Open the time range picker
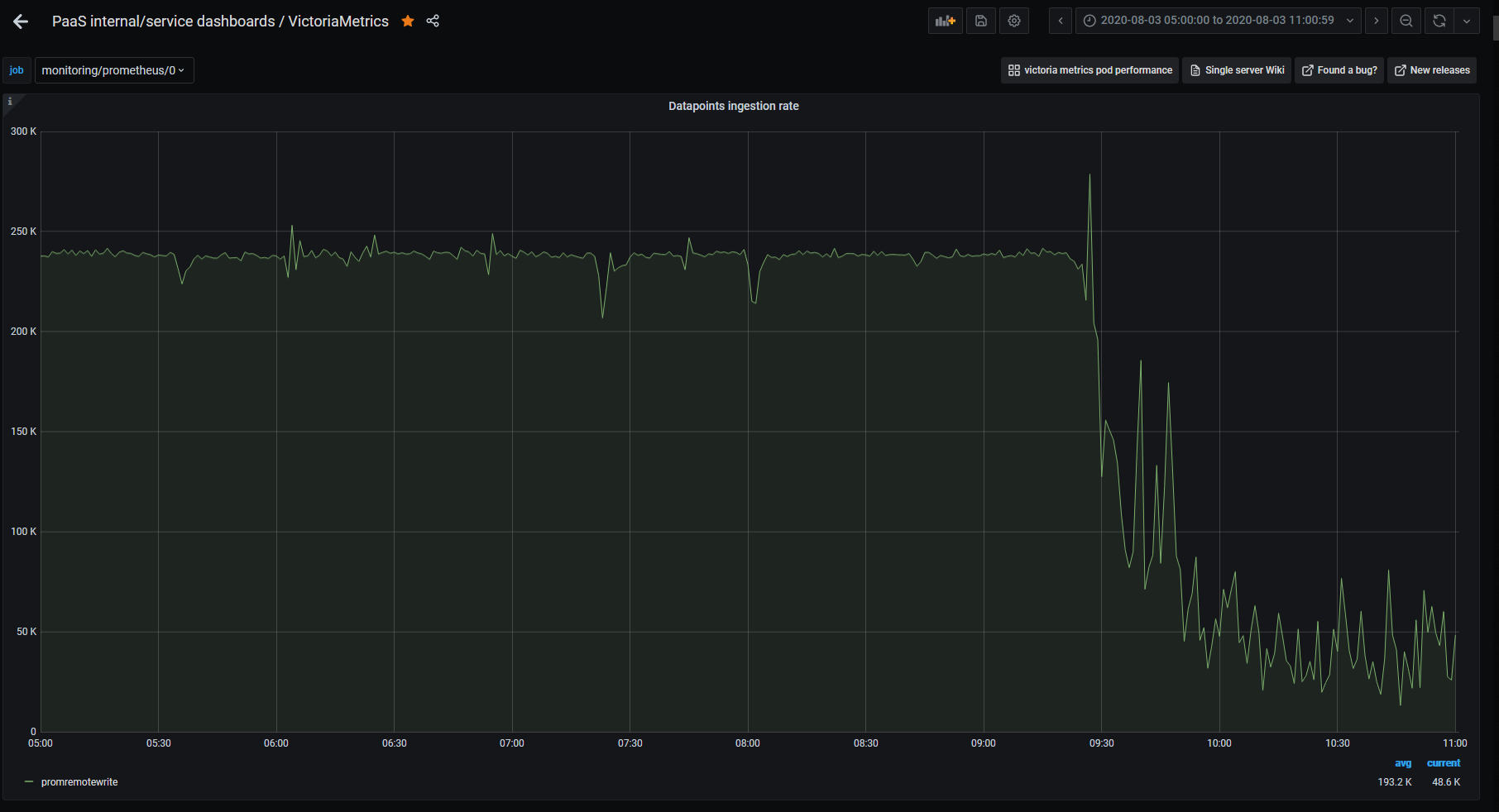Image resolution: width=1499 pixels, height=812 pixels. coord(1218,21)
